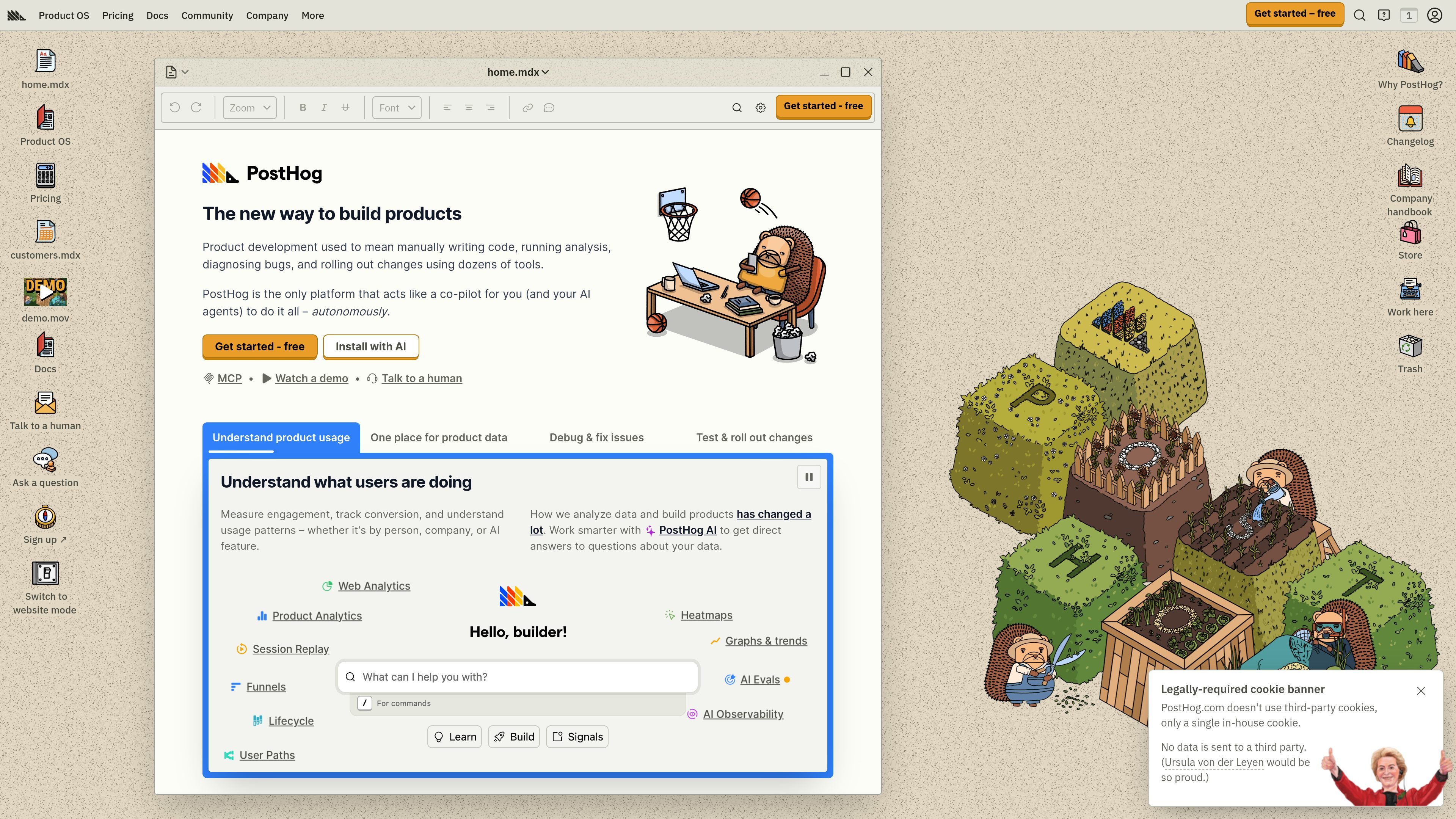Open the Company menu
Screen dimensions: 1456x819
(x=267, y=15)
